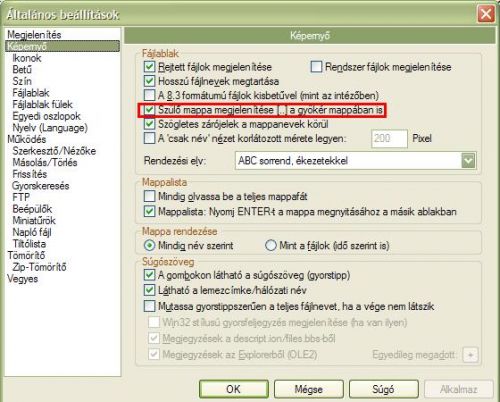Open 'Frissítés' settings page
Viewport: 500px width, 402px height.
[30, 174]
